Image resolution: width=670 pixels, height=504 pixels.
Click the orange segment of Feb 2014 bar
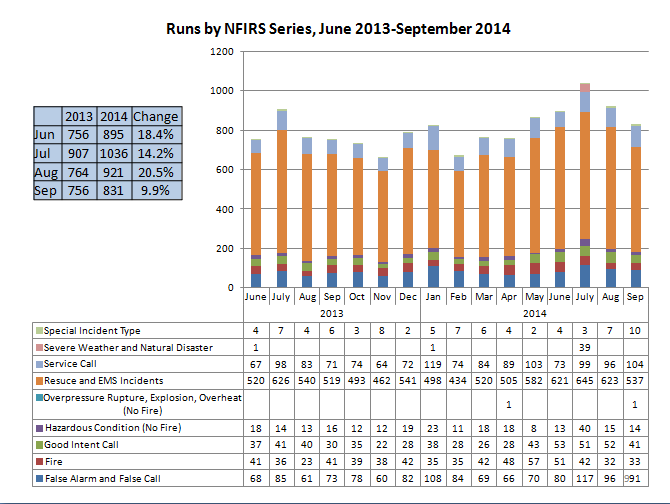click(x=458, y=214)
